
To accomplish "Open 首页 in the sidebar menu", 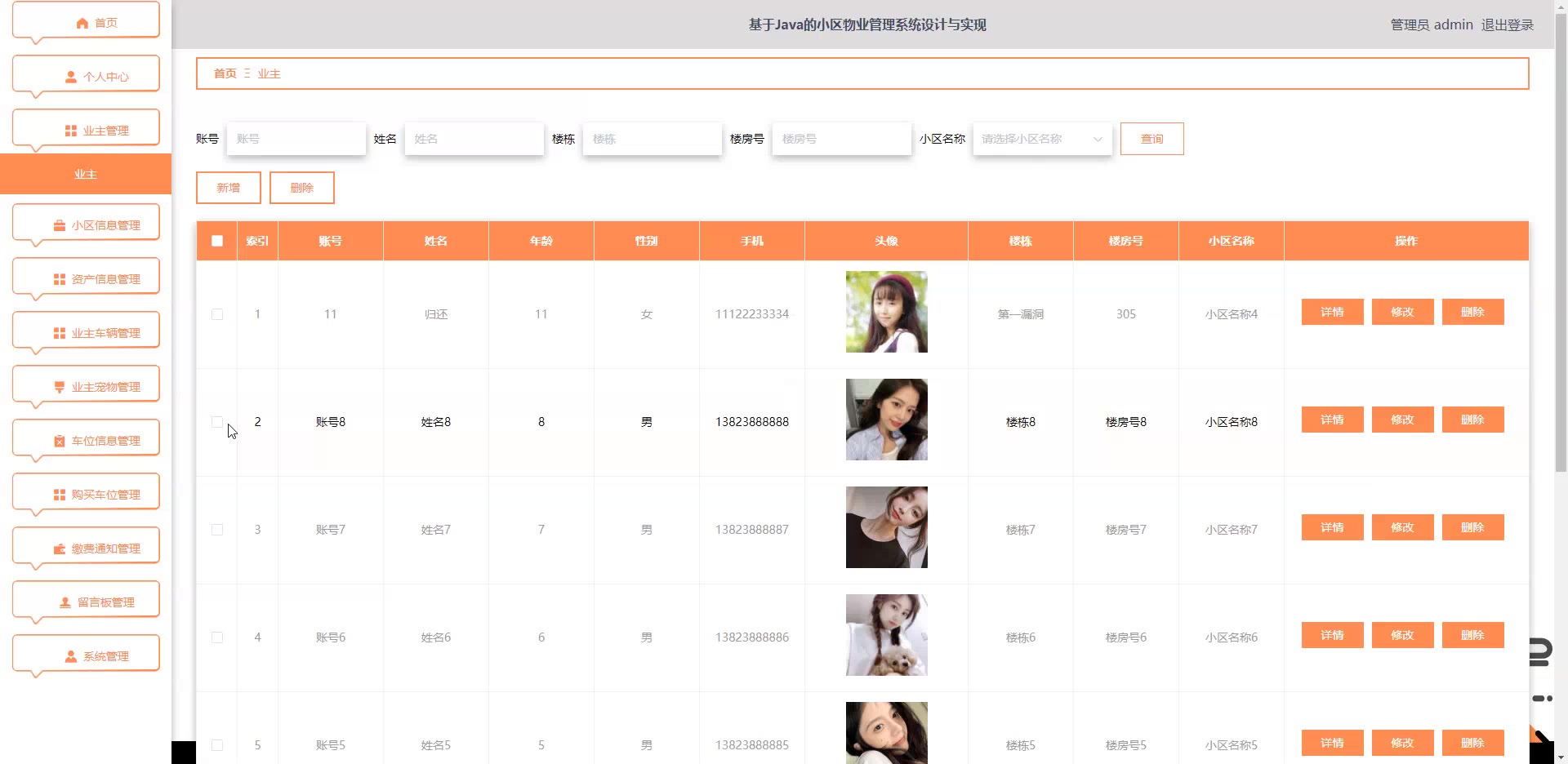I will tap(86, 23).
